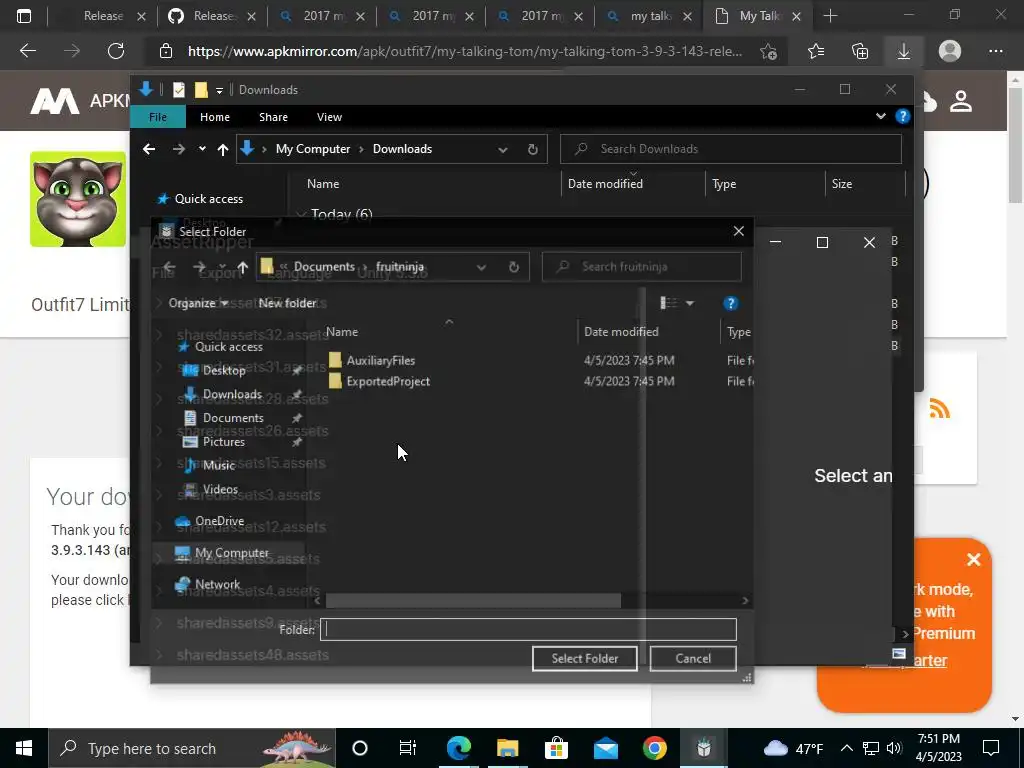Select Desktop in dialog navigation pane
Image resolution: width=1024 pixels, height=768 pixels.
pos(224,370)
